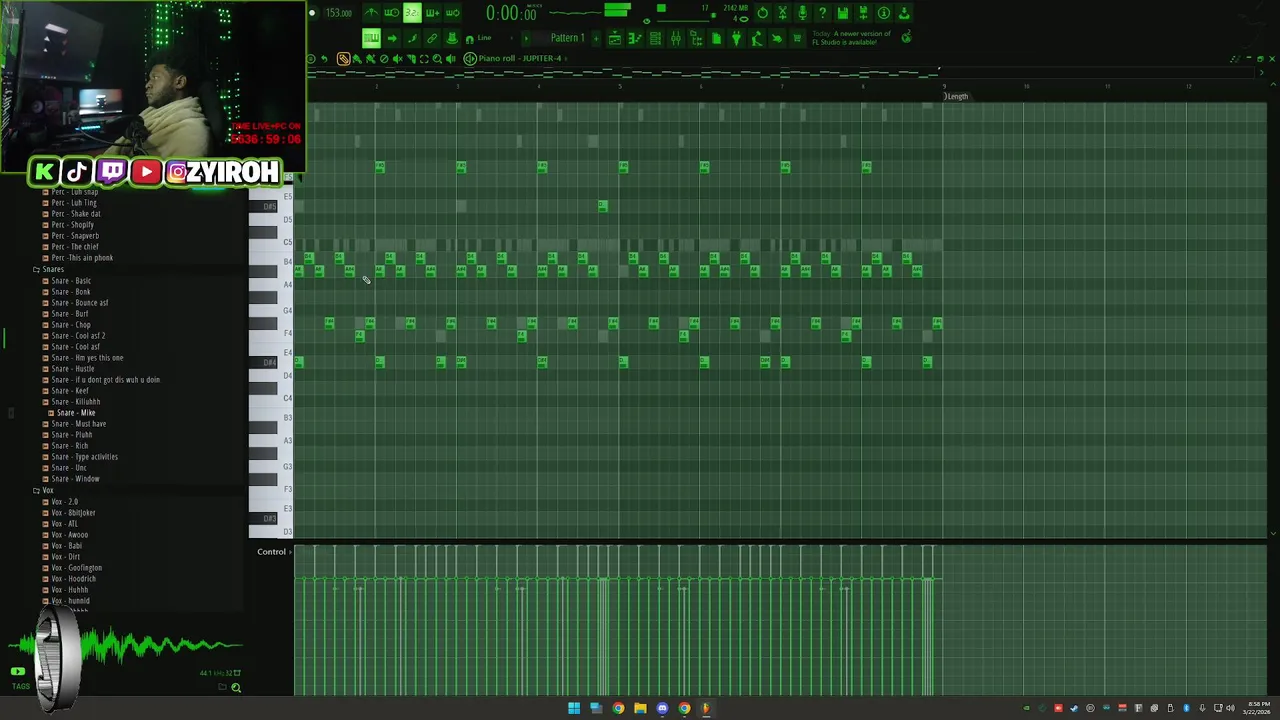
Task: Open the plugin picker plug icon
Action: point(736,38)
